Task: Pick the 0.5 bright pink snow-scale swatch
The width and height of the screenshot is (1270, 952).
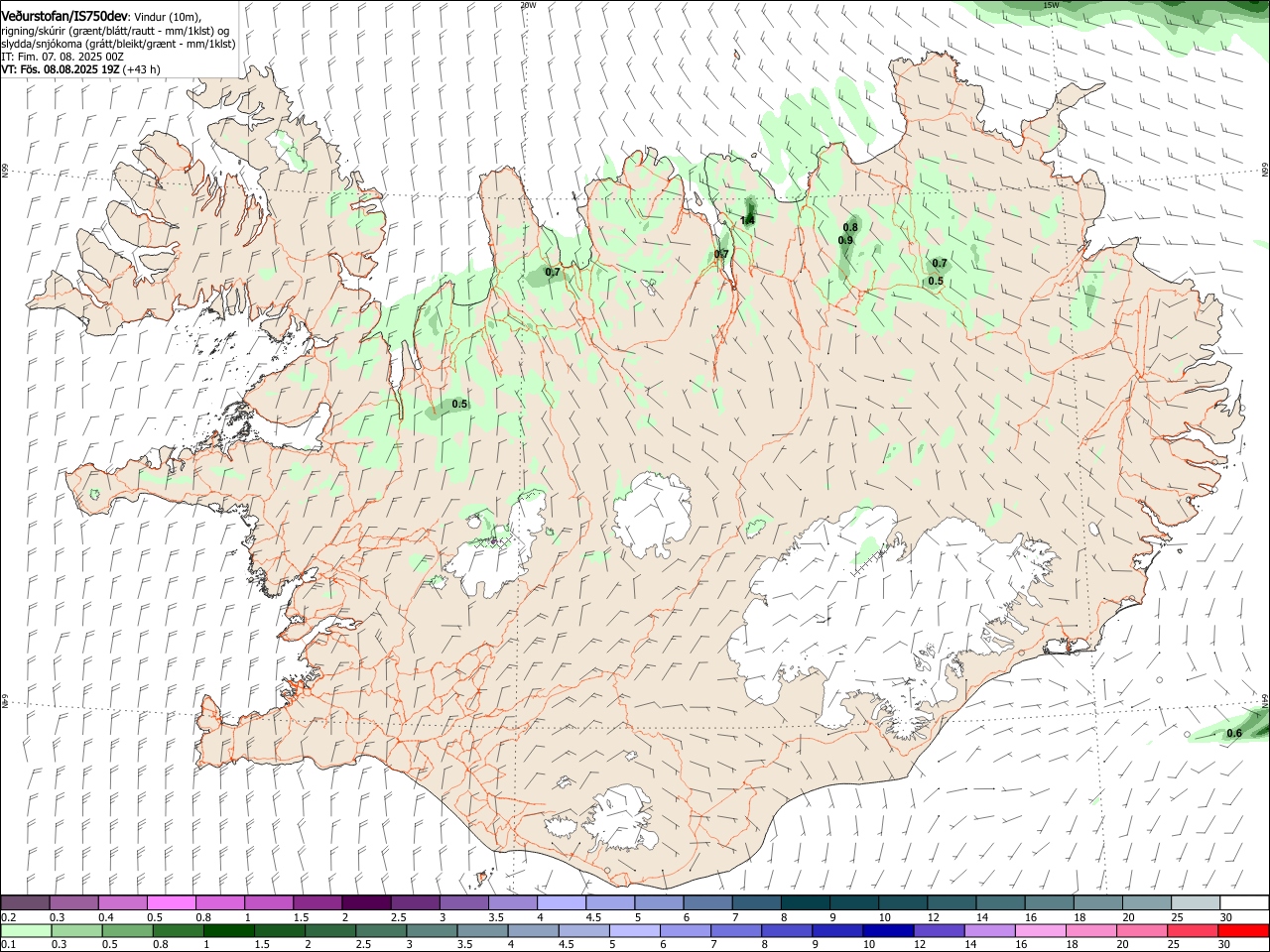Action: [x=171, y=902]
